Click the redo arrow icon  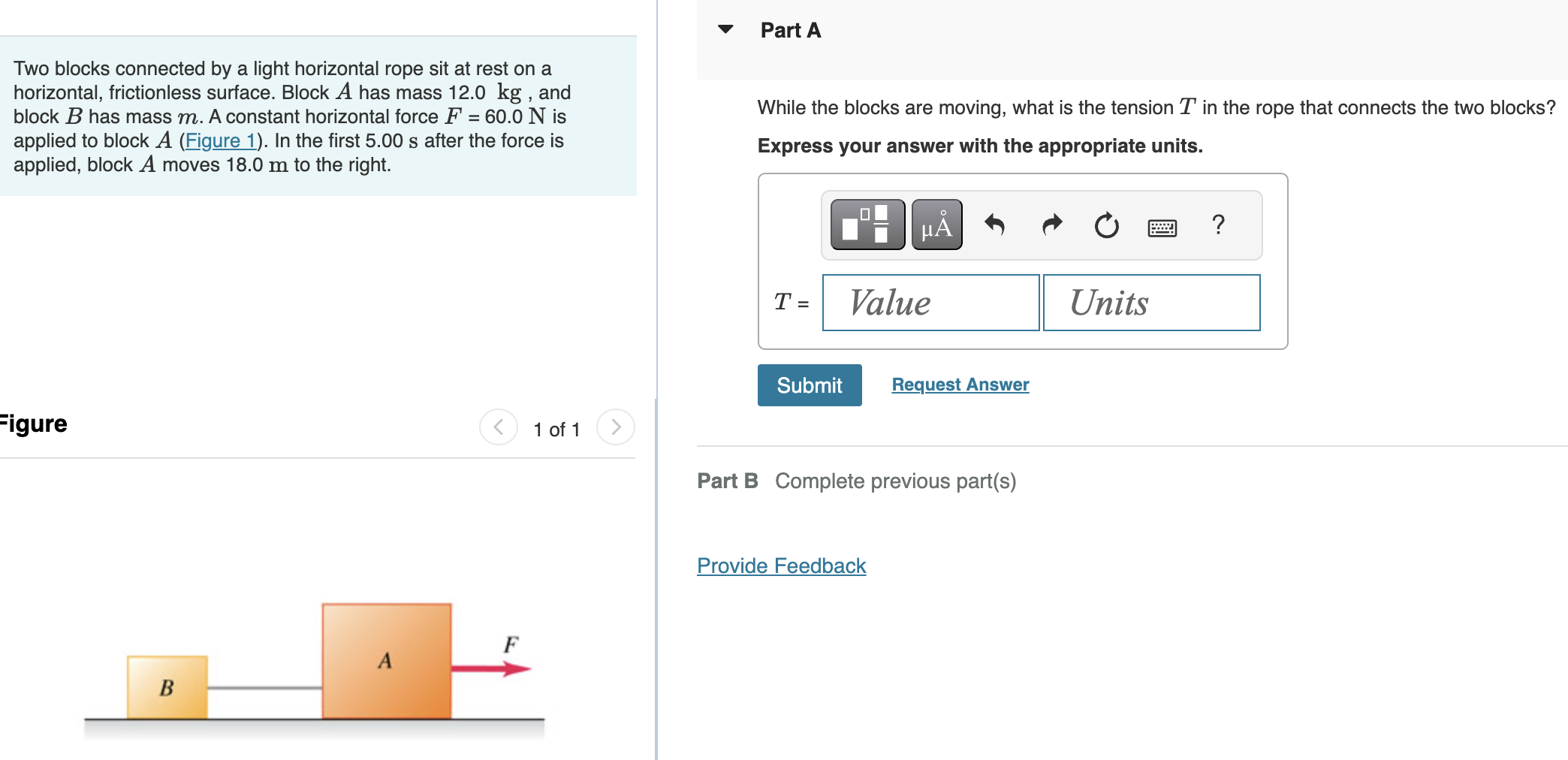(1052, 225)
